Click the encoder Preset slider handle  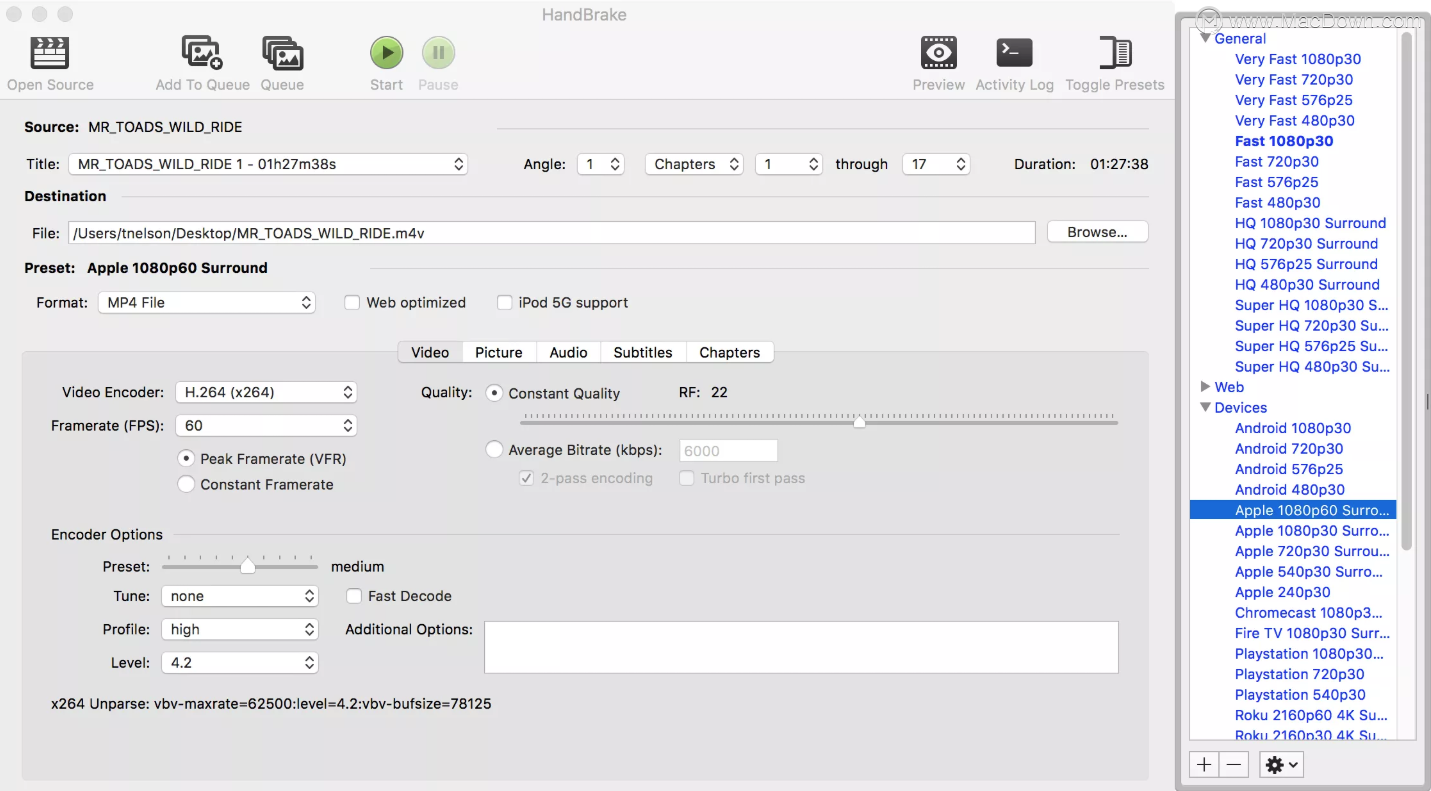248,567
